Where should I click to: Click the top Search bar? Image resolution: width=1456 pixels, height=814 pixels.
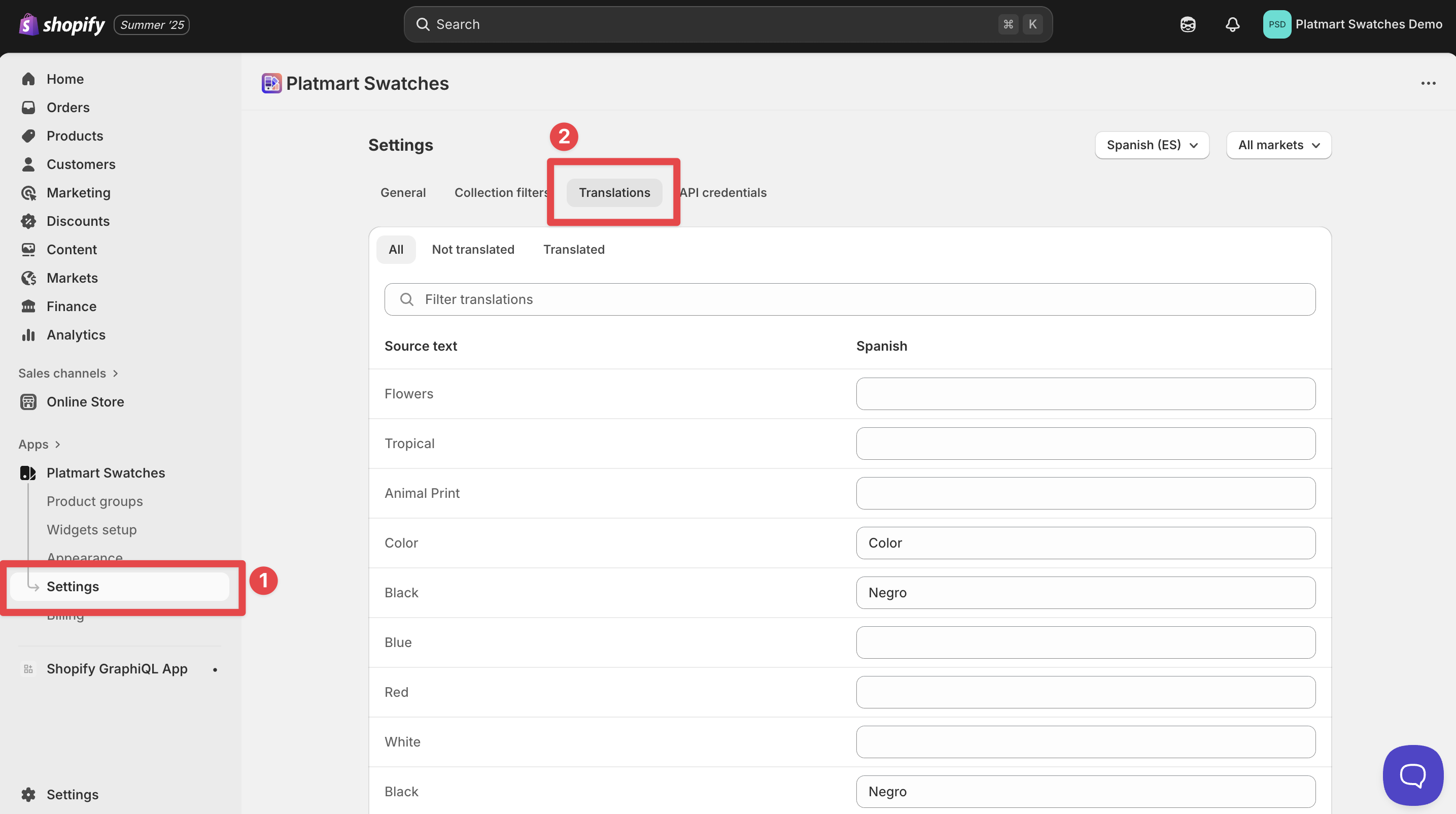[x=728, y=24]
